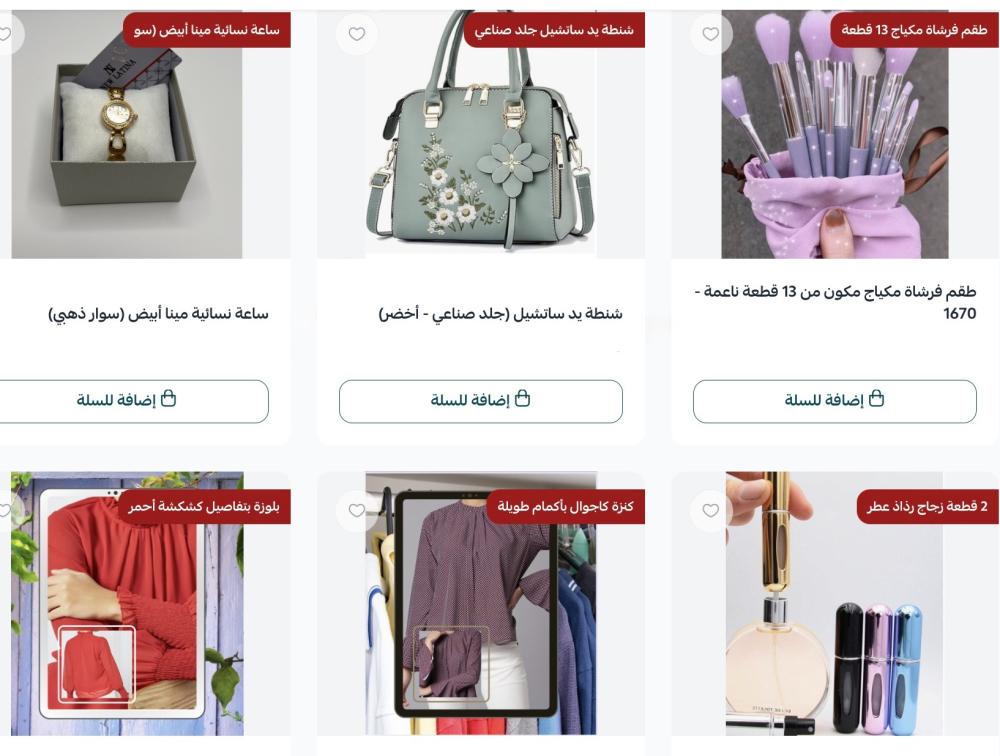Open the red ruffled blouse image
The width and height of the screenshot is (1000, 756).
pos(126,604)
